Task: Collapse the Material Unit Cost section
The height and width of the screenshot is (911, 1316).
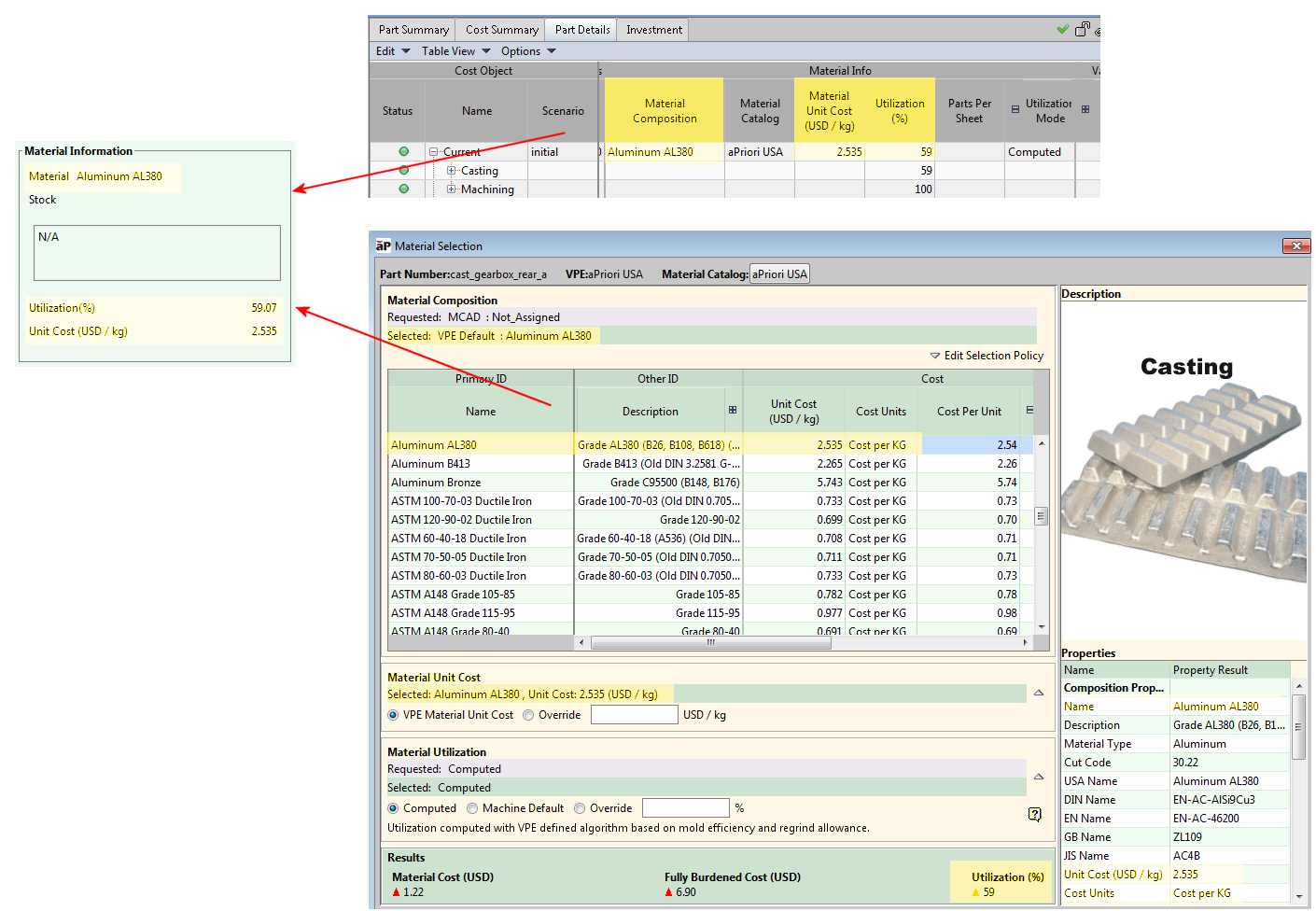Action: coord(1038,693)
